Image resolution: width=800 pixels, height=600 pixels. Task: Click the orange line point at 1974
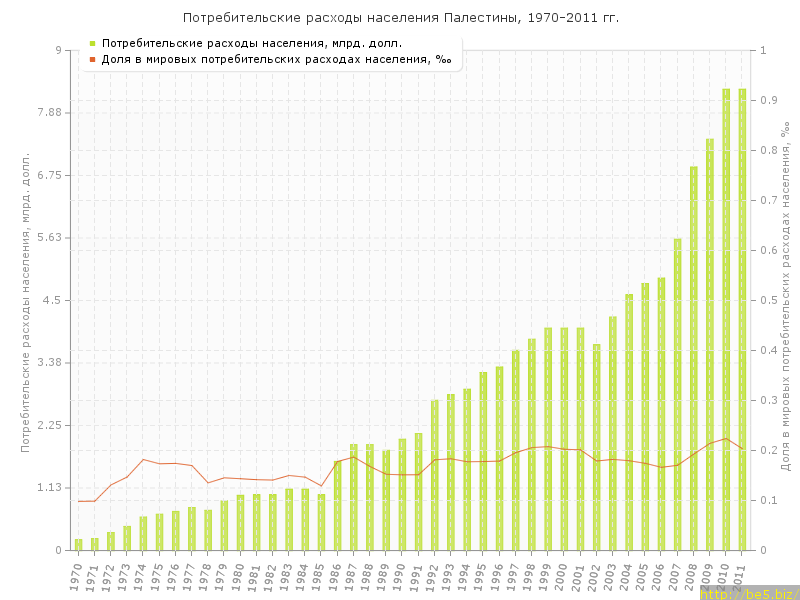coord(143,459)
